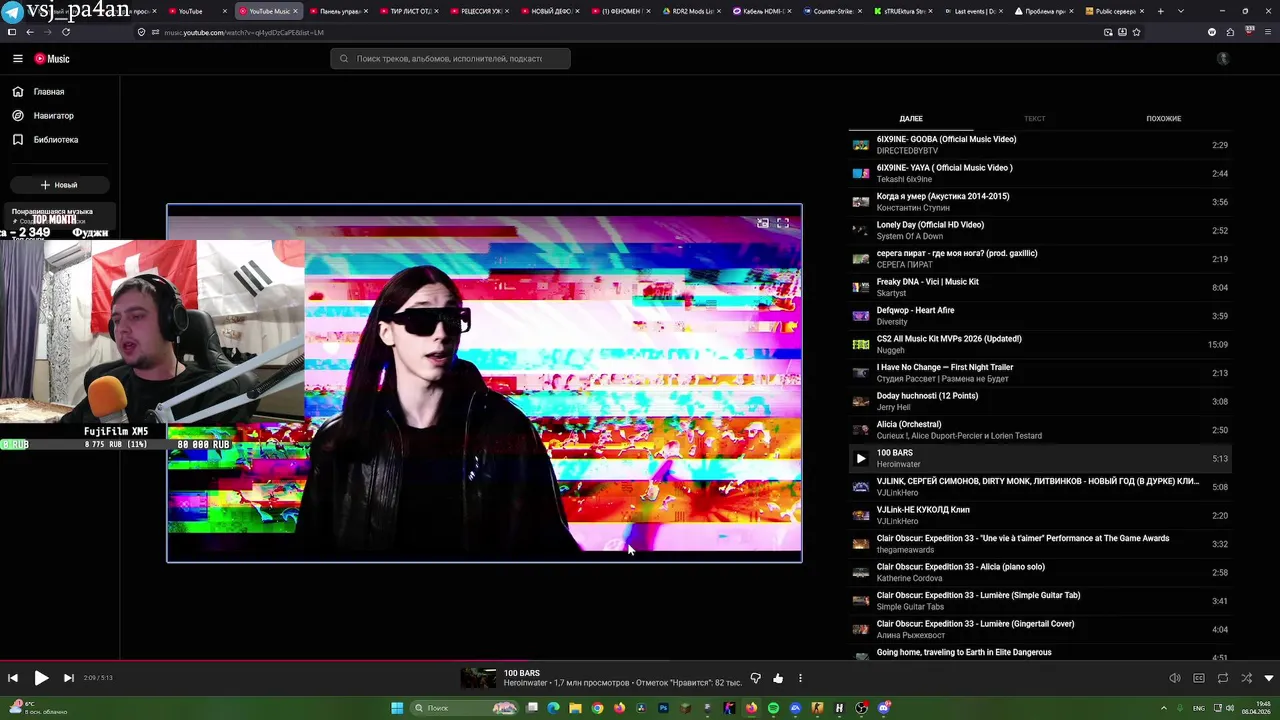Click the YouTube Music logo
This screenshot has height=720, width=1280.
tap(52, 59)
